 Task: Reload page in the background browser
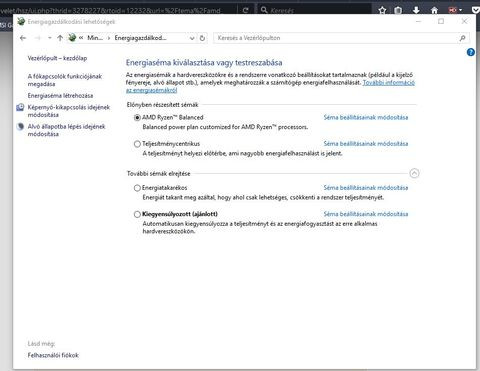tap(246, 10)
